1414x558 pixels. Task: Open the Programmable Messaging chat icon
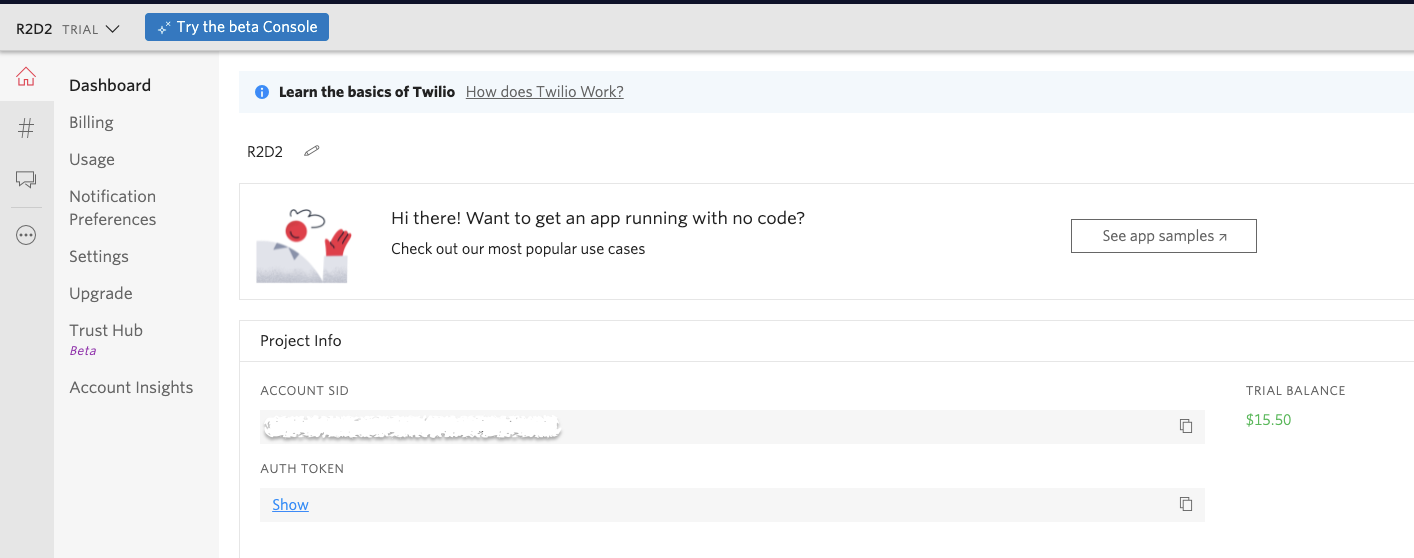click(x=26, y=180)
